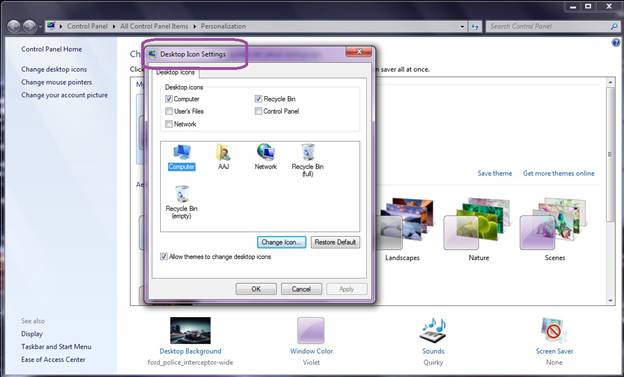Toggle the Computer checkbox
624x377 pixels.
pos(169,99)
